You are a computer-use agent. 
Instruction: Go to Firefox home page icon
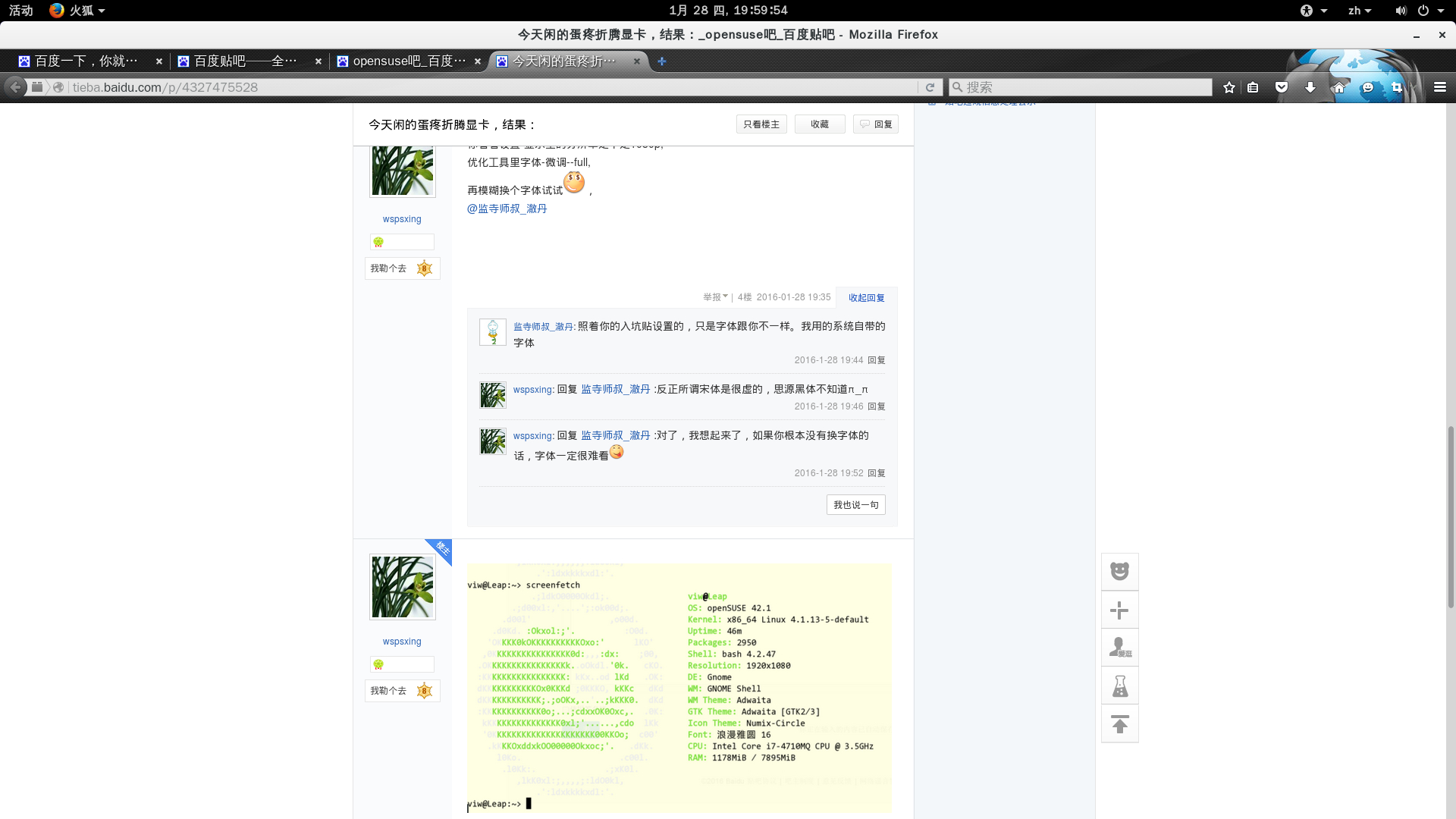pyautogui.click(x=1339, y=87)
